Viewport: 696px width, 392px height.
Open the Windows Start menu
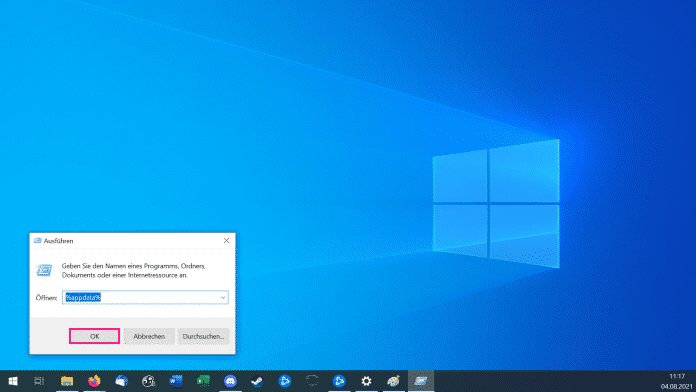[x=13, y=381]
